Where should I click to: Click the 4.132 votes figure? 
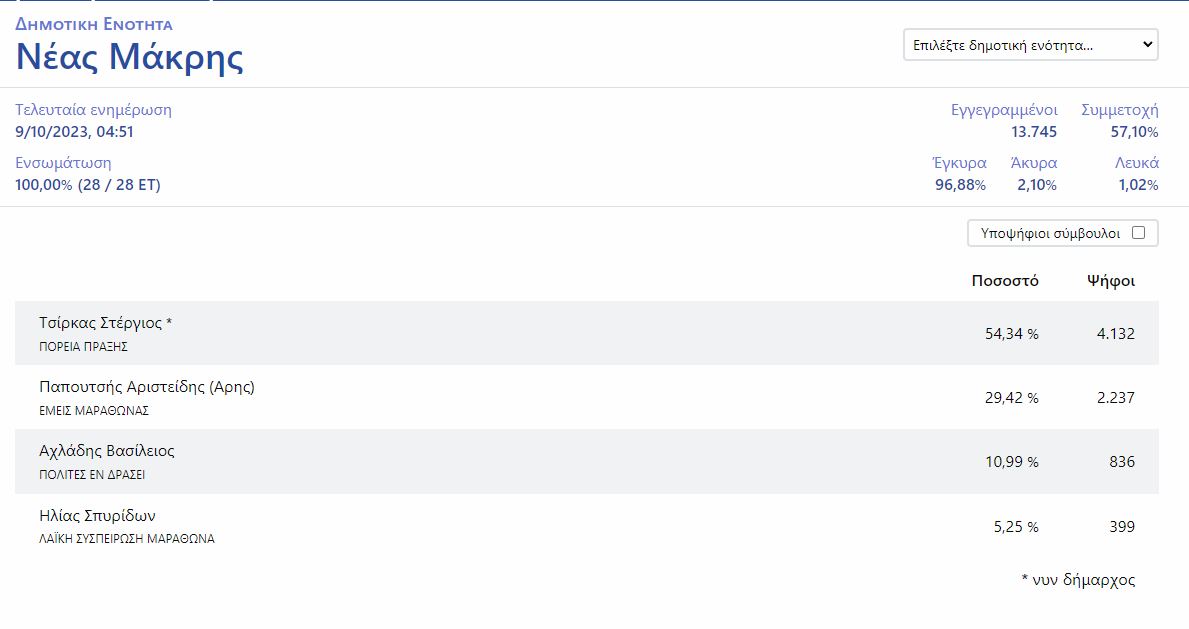tap(1115, 334)
